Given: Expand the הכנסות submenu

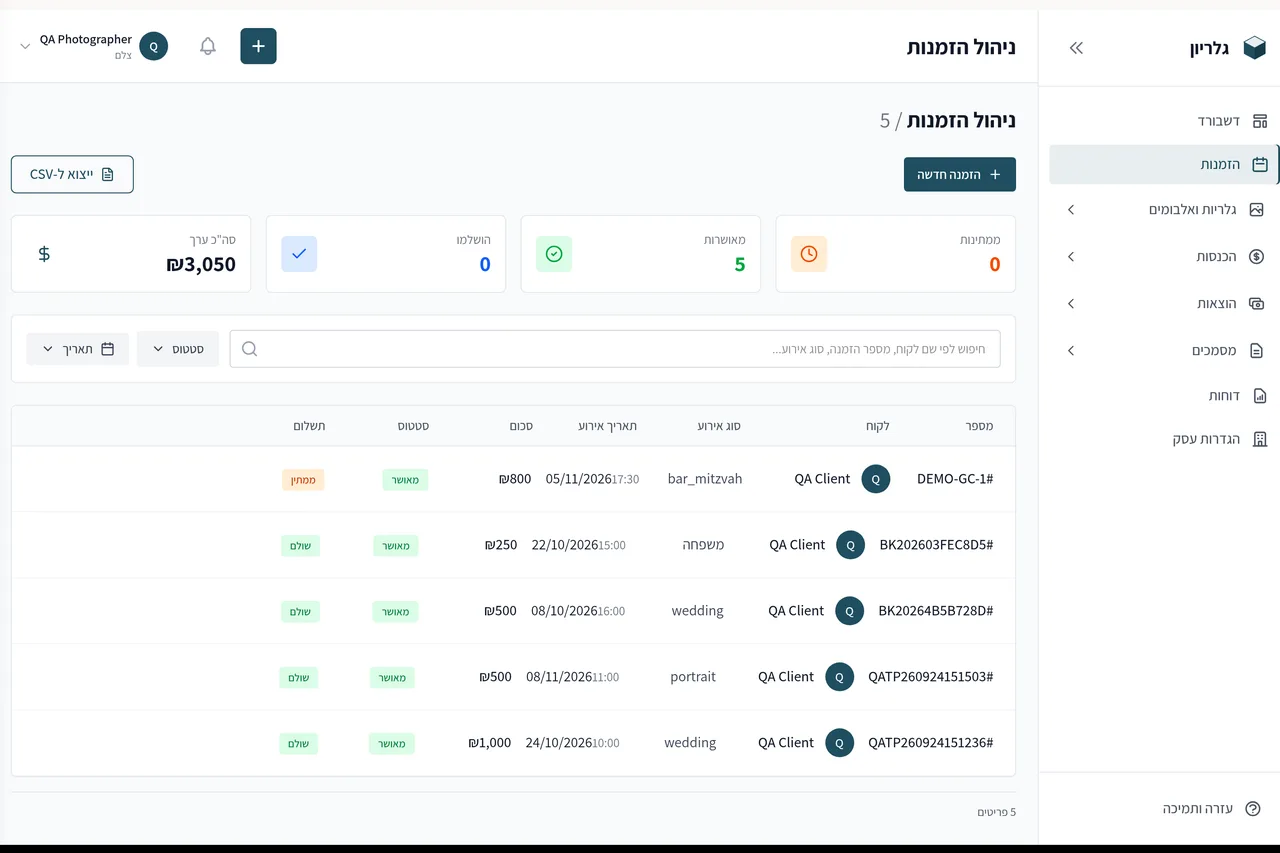Looking at the screenshot, I should (1071, 257).
